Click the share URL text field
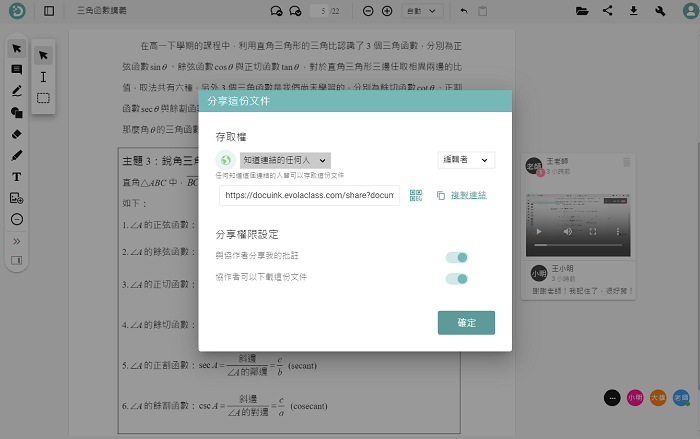 click(309, 196)
